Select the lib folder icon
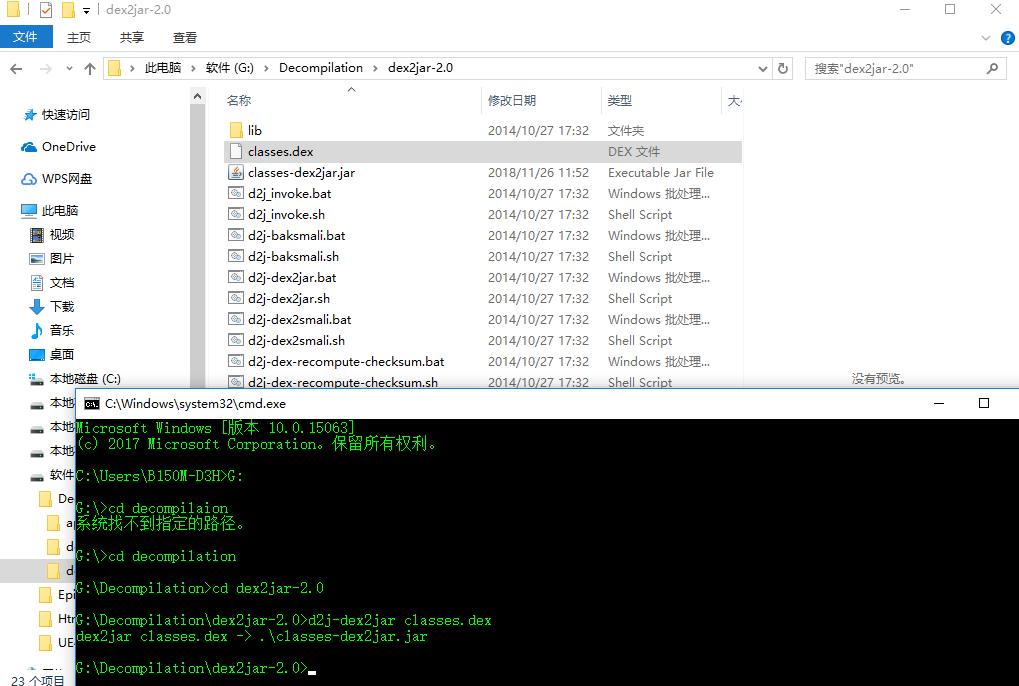This screenshot has width=1019, height=686. click(236, 131)
